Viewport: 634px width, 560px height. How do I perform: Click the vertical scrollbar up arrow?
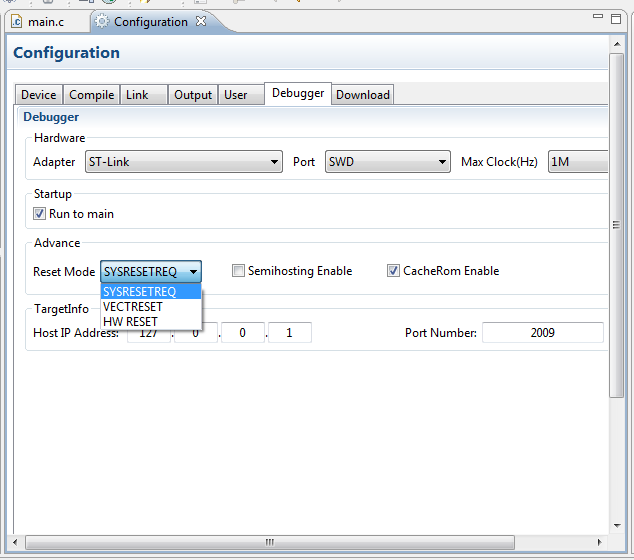[617, 44]
